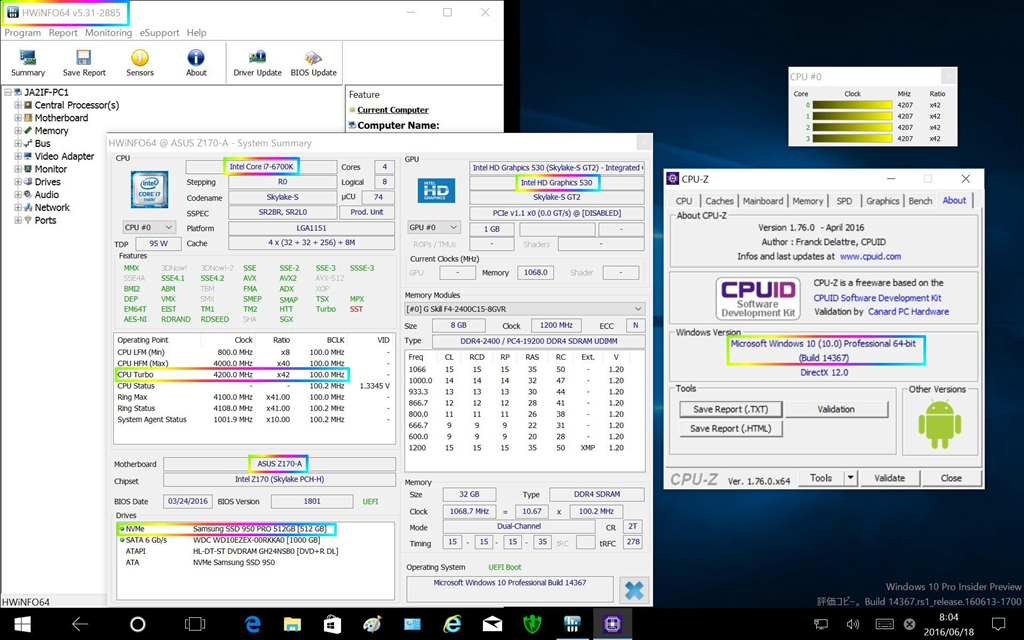Open Microsoft Edge from the taskbar
The image size is (1024, 640).
coord(253,624)
